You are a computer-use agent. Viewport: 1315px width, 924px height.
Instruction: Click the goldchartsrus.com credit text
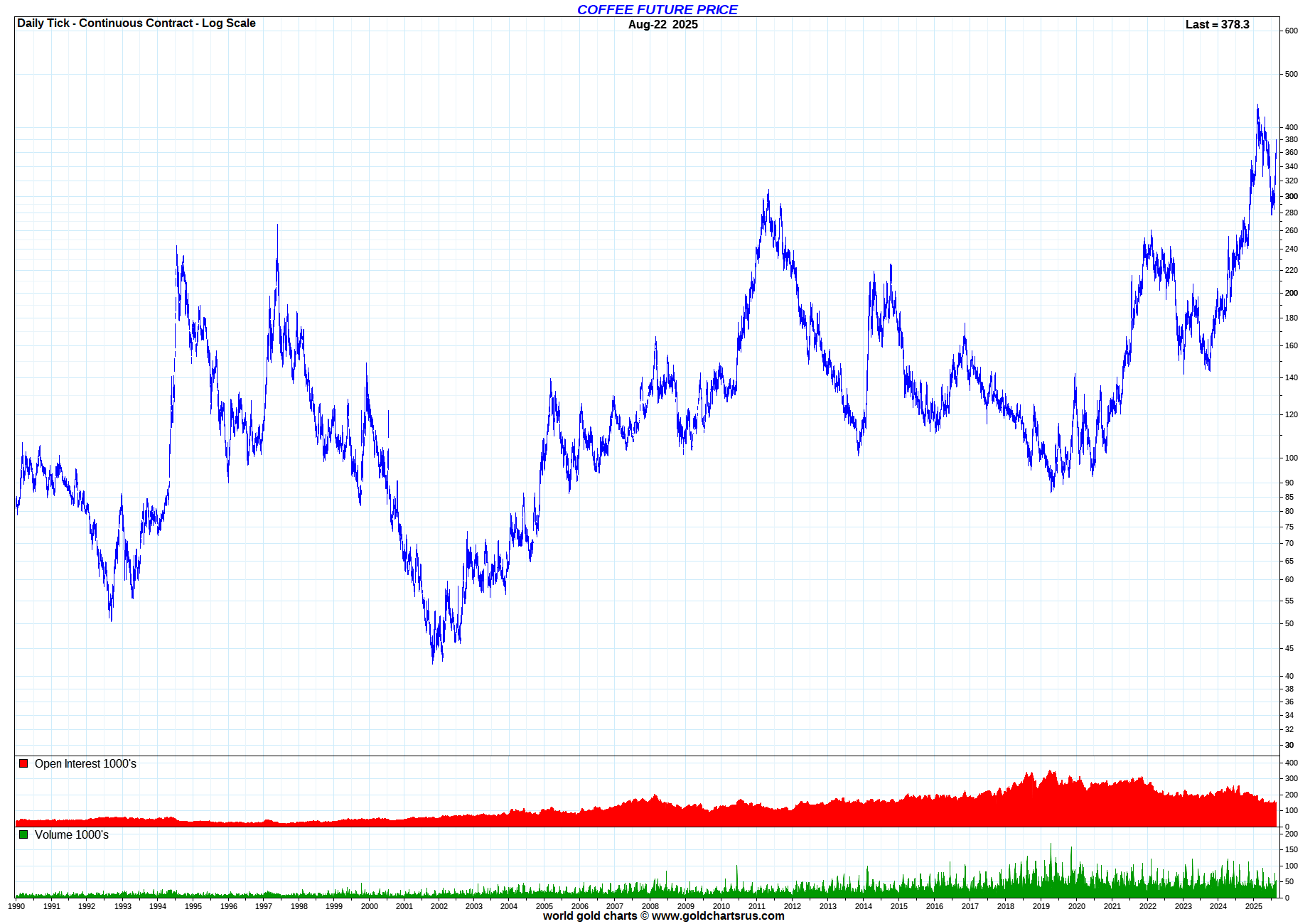pyautogui.click(x=663, y=916)
